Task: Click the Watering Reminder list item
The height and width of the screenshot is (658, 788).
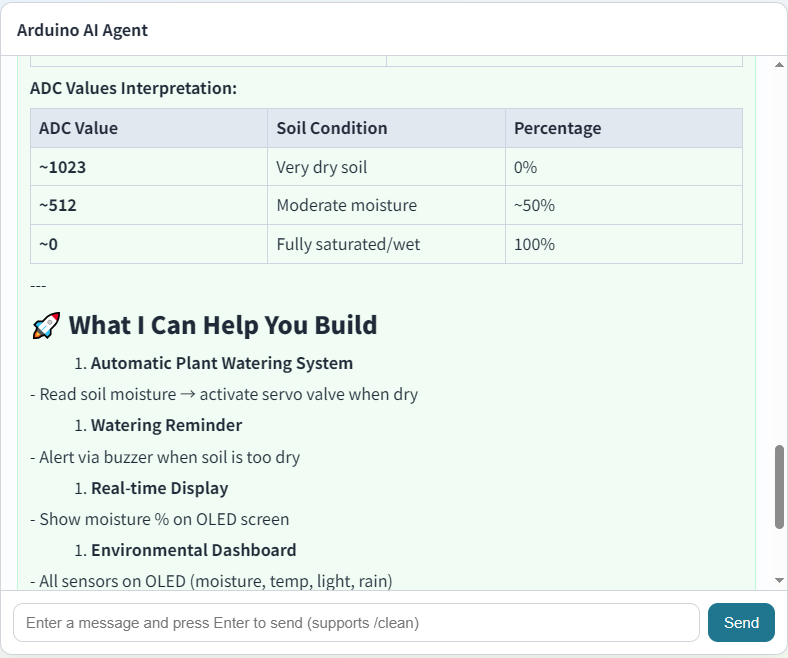Action: click(166, 425)
